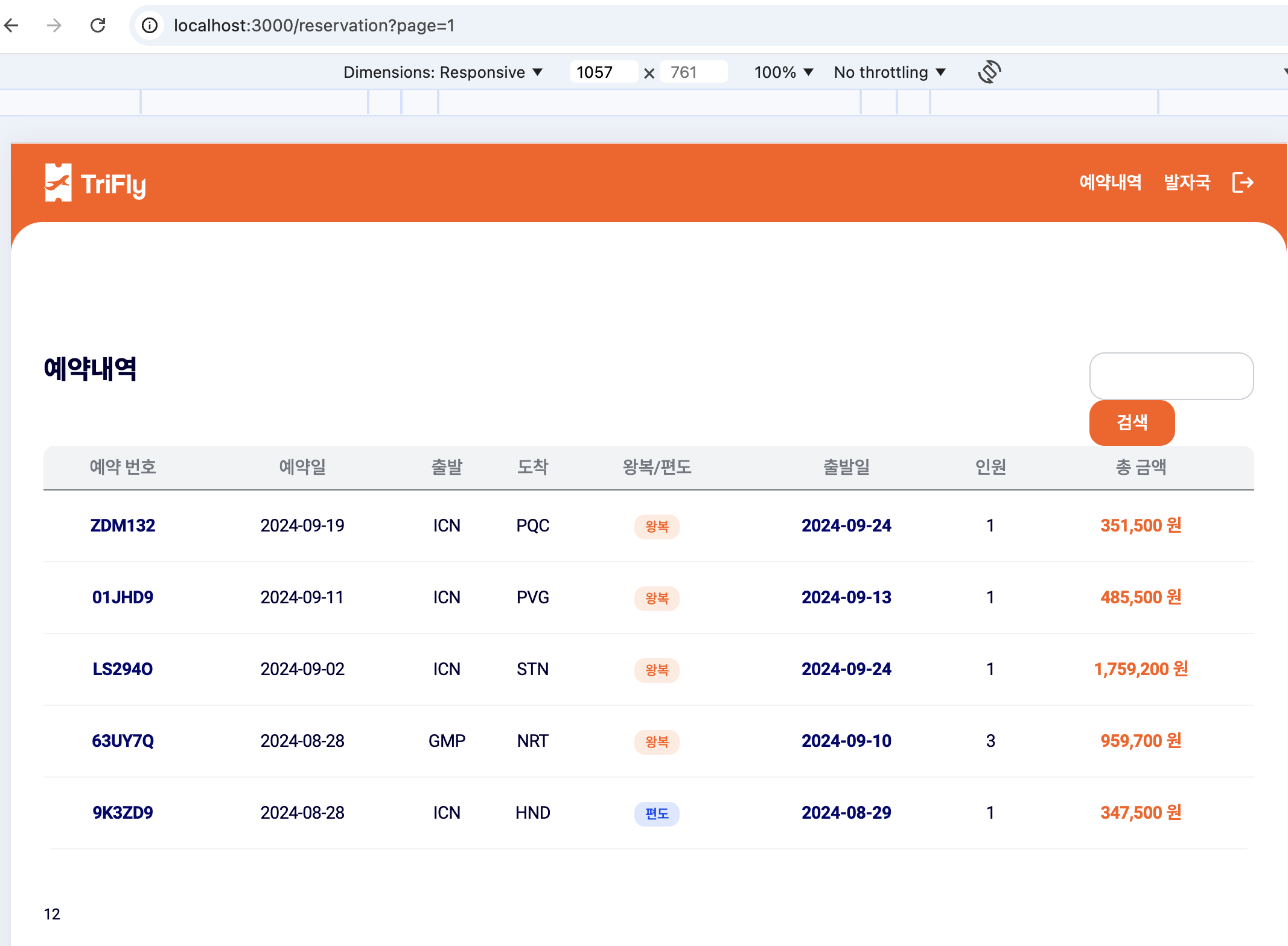Open the 100% zoom dropdown
Image resolution: width=1288 pixels, height=946 pixels.
(783, 72)
